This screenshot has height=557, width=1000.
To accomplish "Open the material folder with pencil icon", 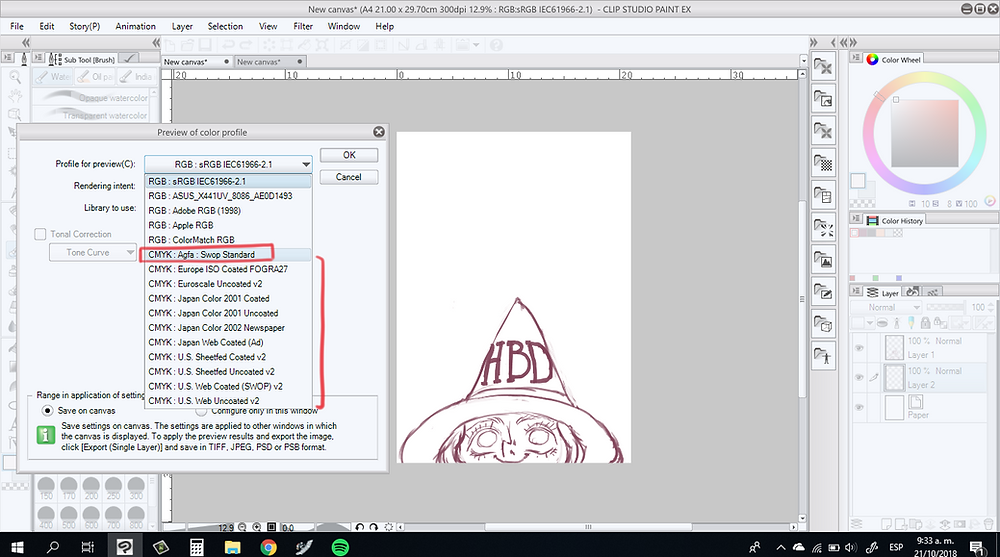I will point(823,292).
